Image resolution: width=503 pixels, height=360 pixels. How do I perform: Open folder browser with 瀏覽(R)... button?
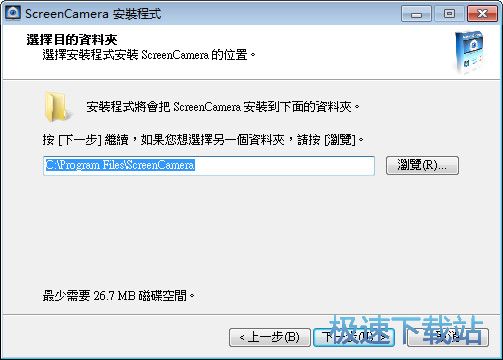[422, 166]
